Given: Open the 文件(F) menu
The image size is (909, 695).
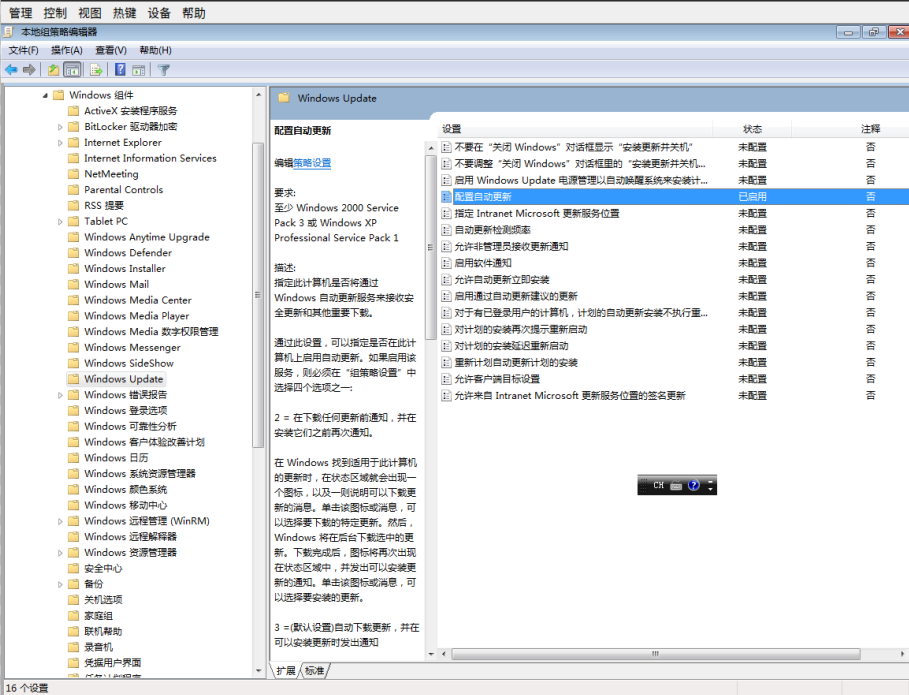Looking at the screenshot, I should pyautogui.click(x=23, y=50).
